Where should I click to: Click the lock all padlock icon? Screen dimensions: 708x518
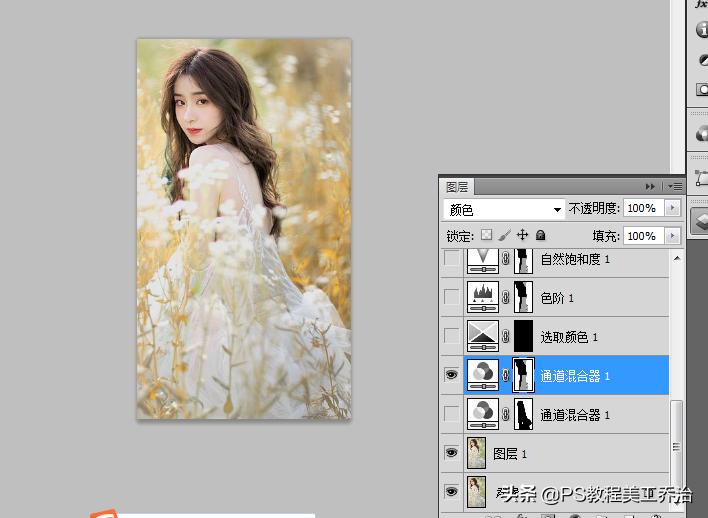click(x=540, y=235)
